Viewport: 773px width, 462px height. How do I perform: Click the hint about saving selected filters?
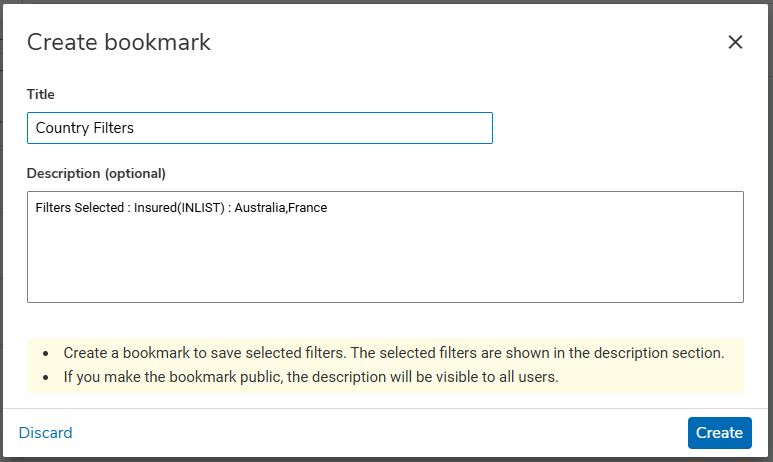point(394,353)
